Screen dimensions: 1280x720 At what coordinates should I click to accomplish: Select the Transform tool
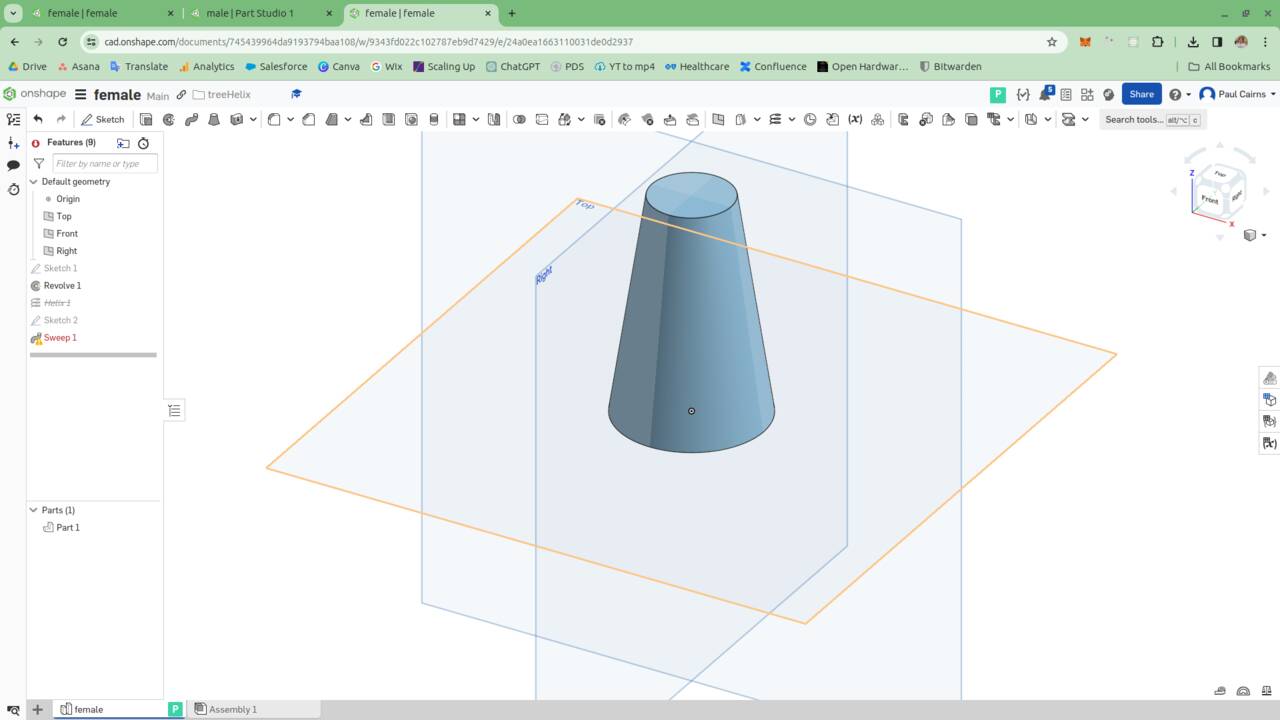(x=565, y=119)
